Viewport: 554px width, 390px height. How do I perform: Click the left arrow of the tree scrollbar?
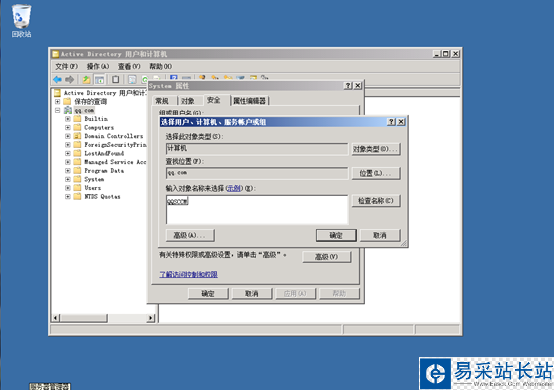point(55,318)
